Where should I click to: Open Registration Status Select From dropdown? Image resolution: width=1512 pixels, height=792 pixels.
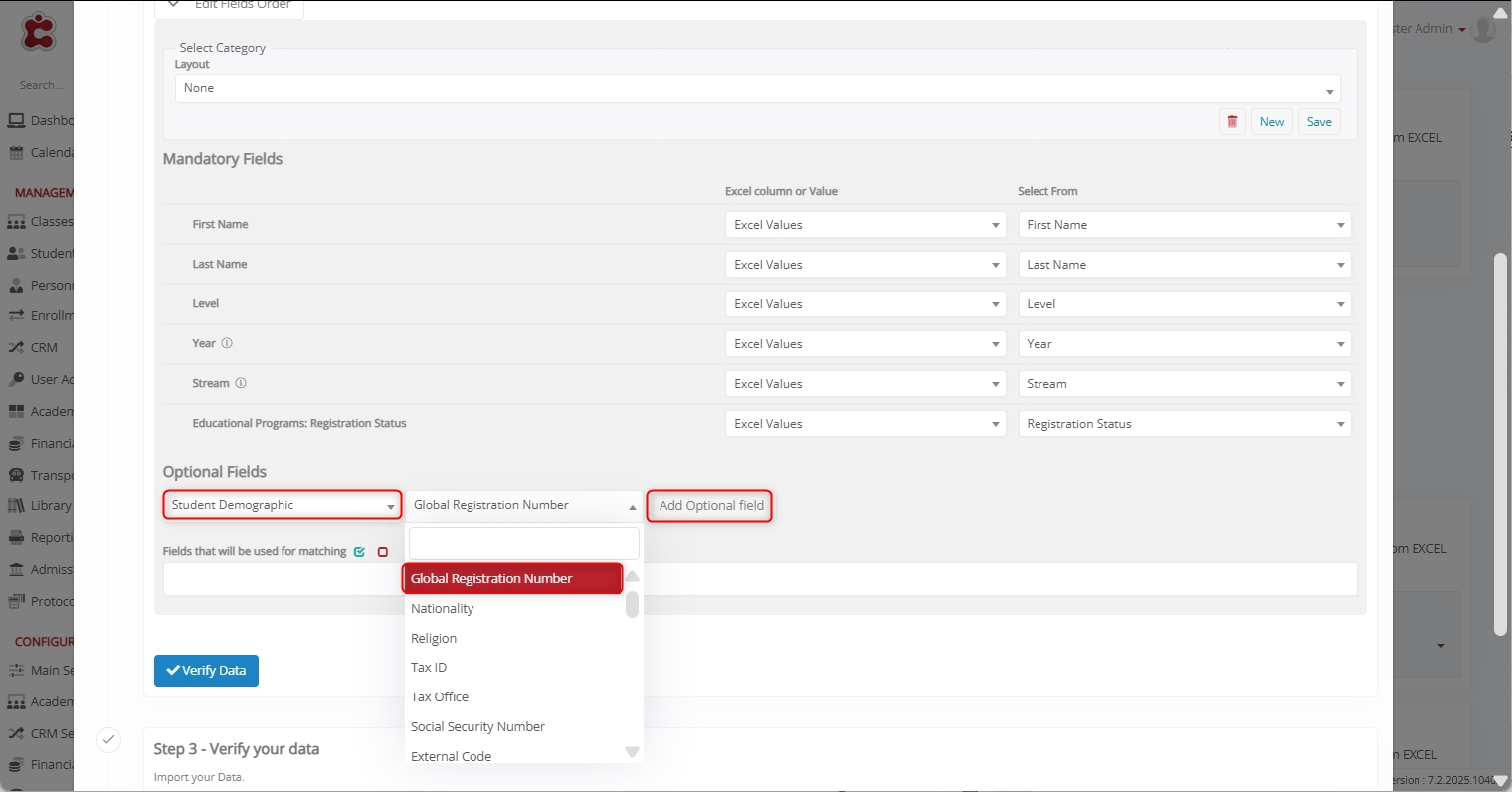point(1185,424)
